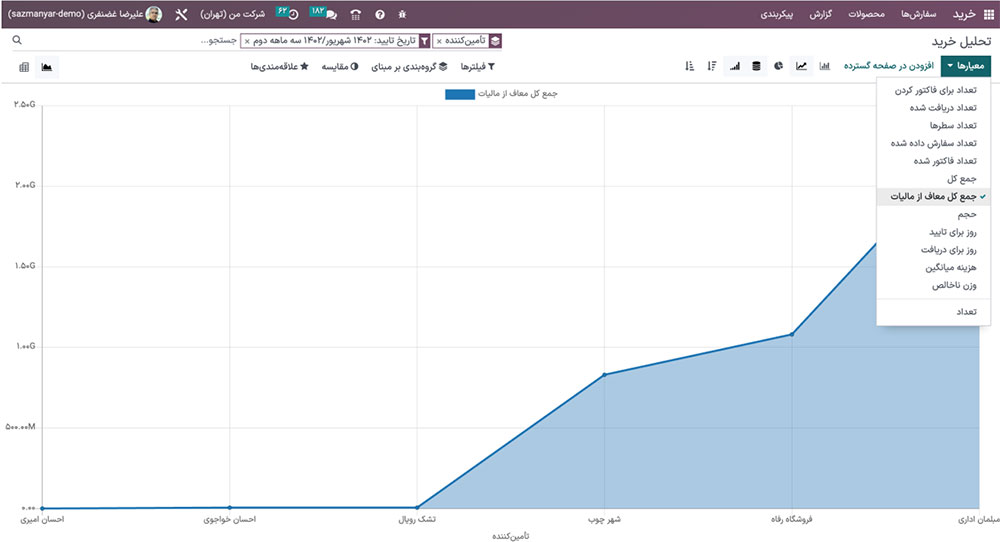Image resolution: width=1000 pixels, height=542 pixels.
Task: Switch to pie chart view
Action: coord(778,66)
